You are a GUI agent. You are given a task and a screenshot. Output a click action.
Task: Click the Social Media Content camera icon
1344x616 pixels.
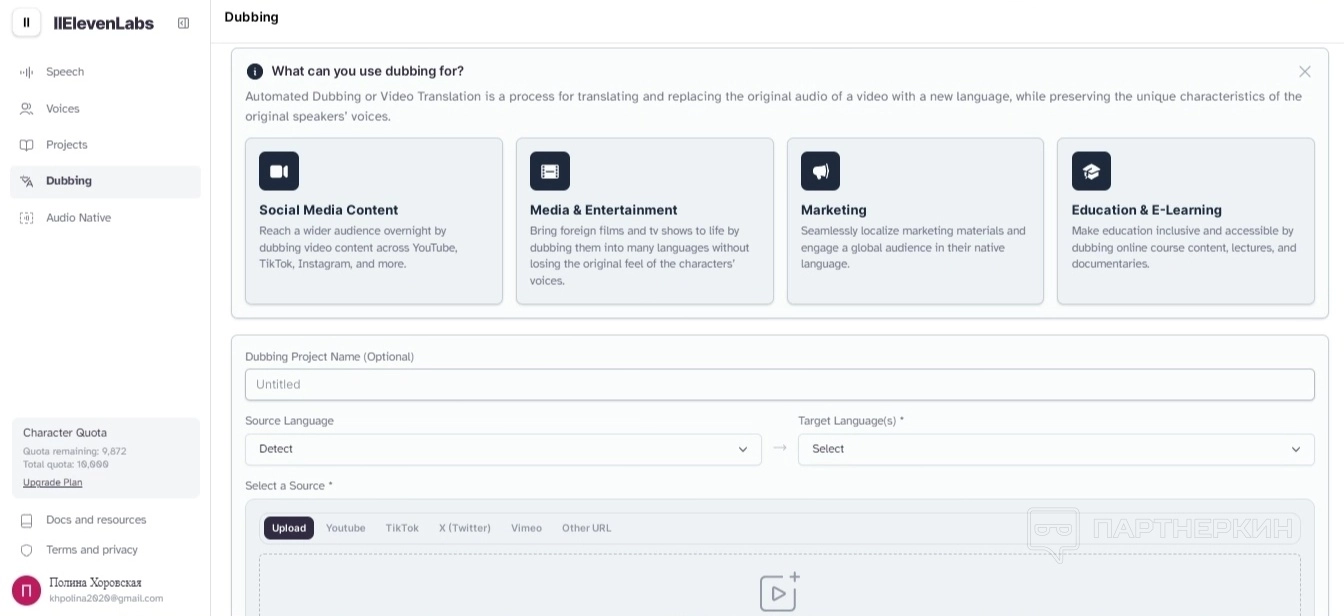pyautogui.click(x=279, y=171)
